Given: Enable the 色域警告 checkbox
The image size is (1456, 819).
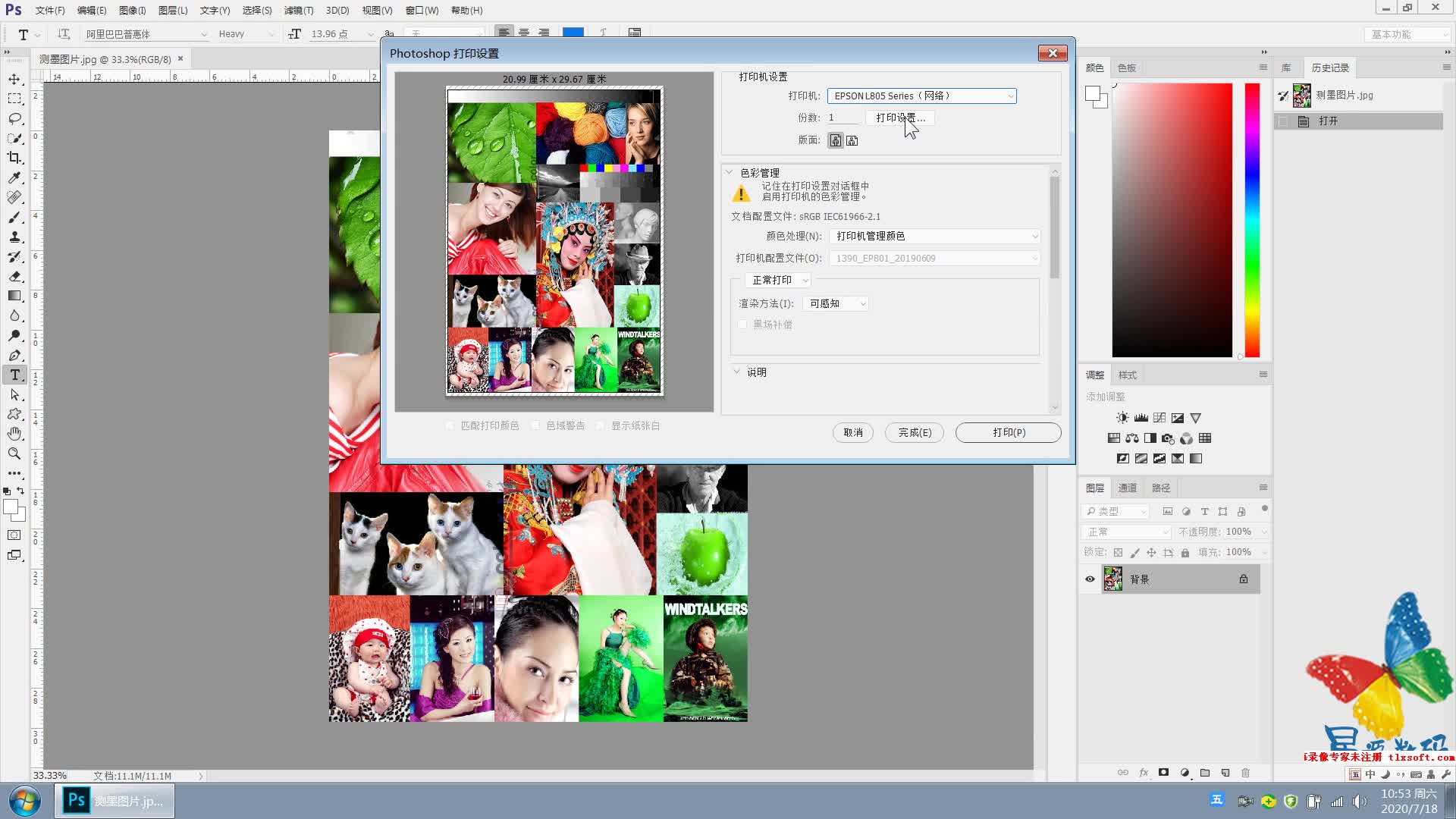Looking at the screenshot, I should pos(535,426).
